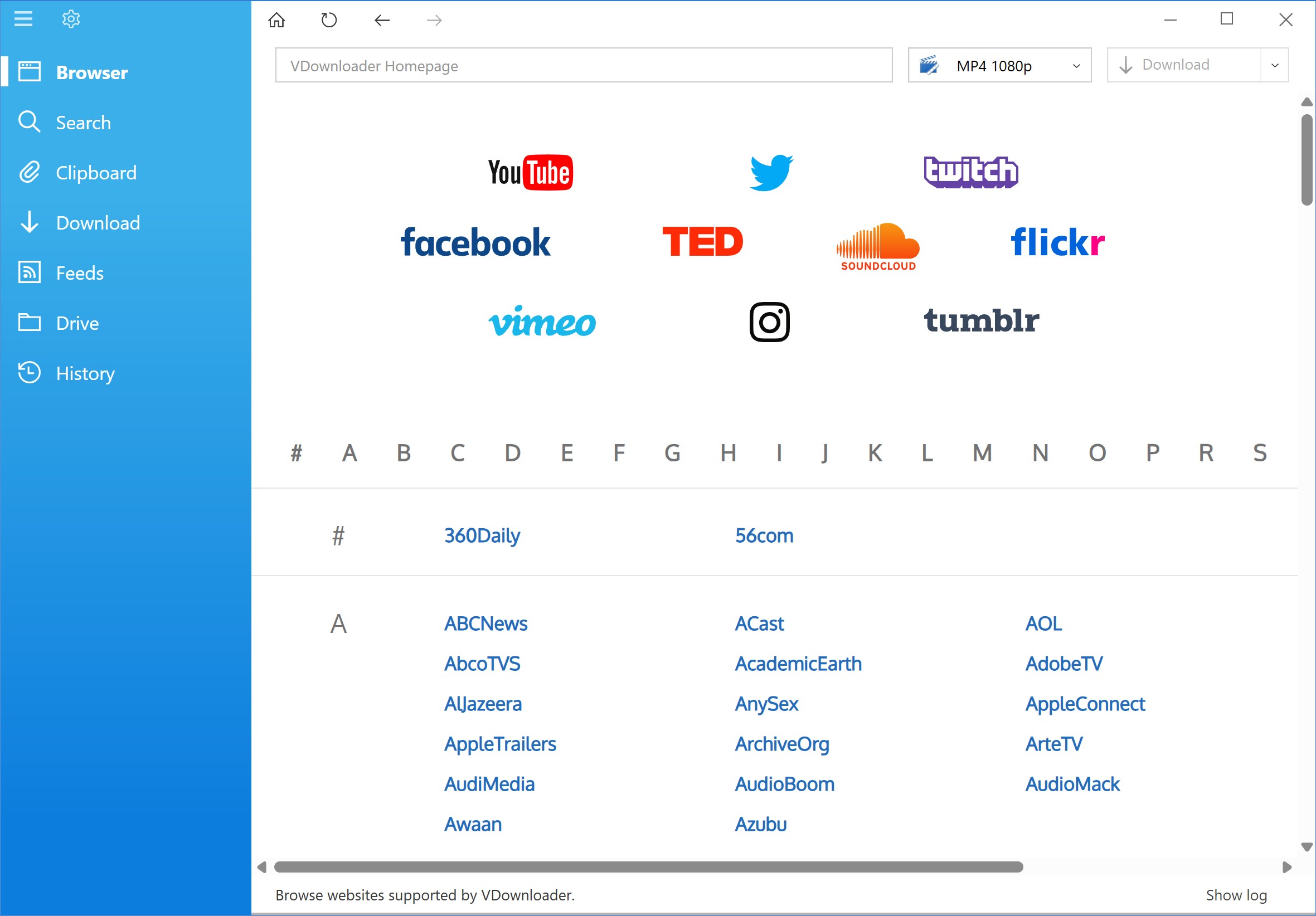Open the 56com link
1316x916 pixels.
coord(764,535)
